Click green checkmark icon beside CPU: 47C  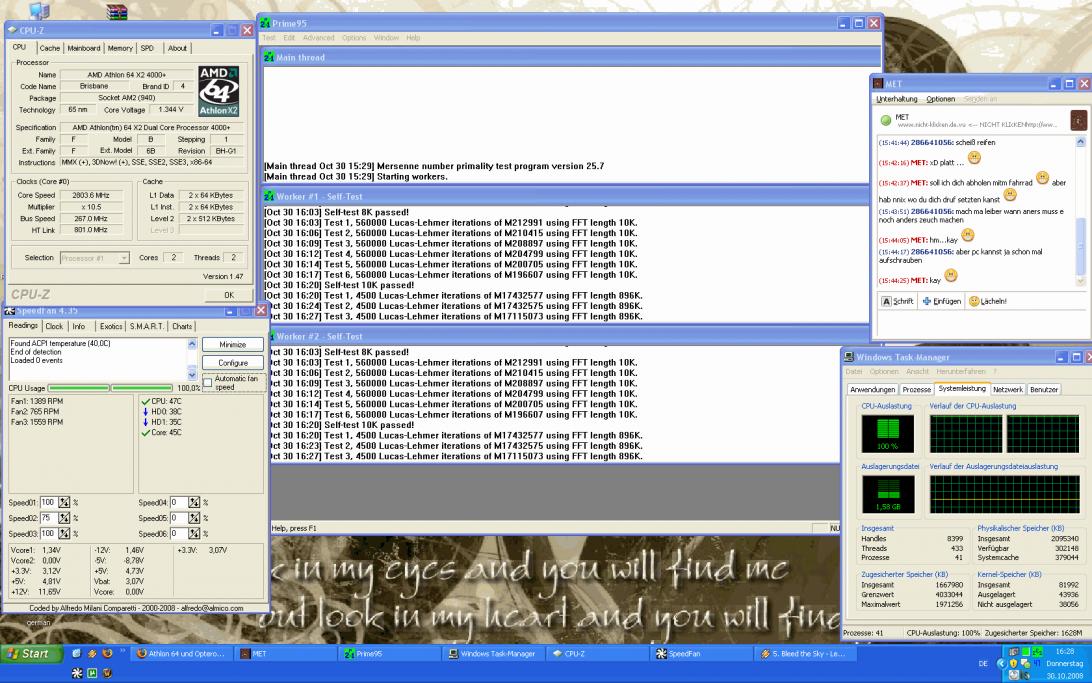coord(146,401)
